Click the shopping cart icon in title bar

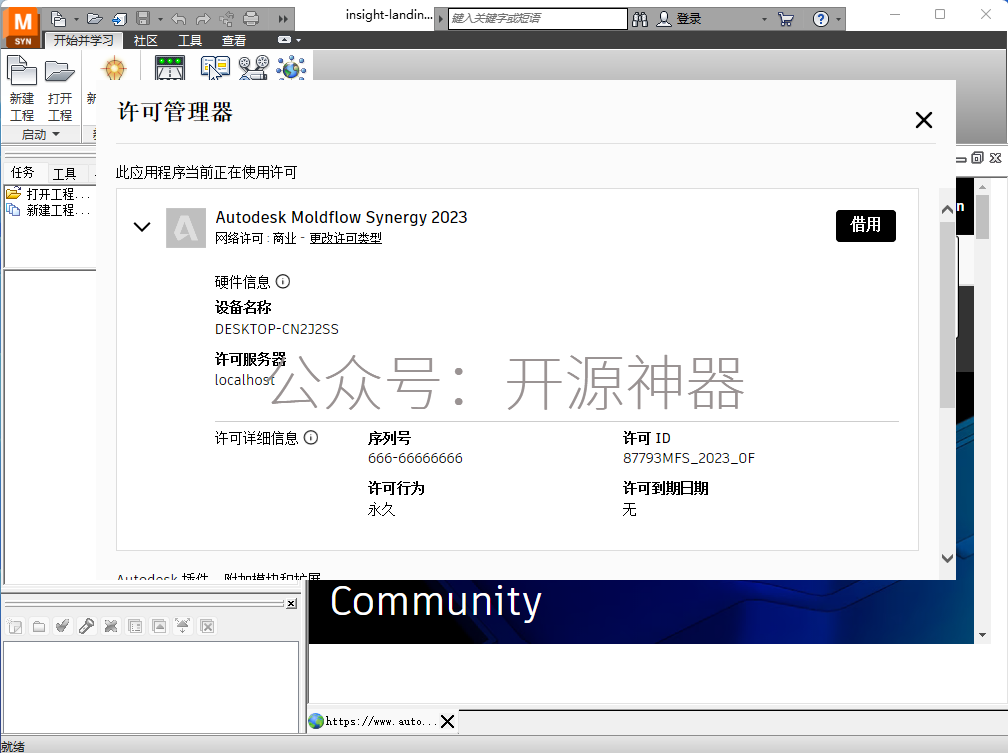785,18
